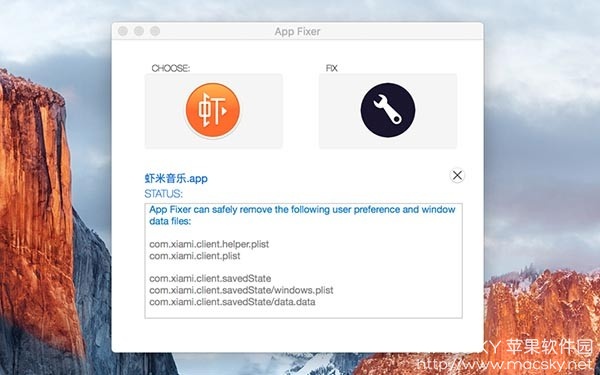Minimize the App Fixer window
The width and height of the screenshot is (600, 375).
[x=139, y=31]
